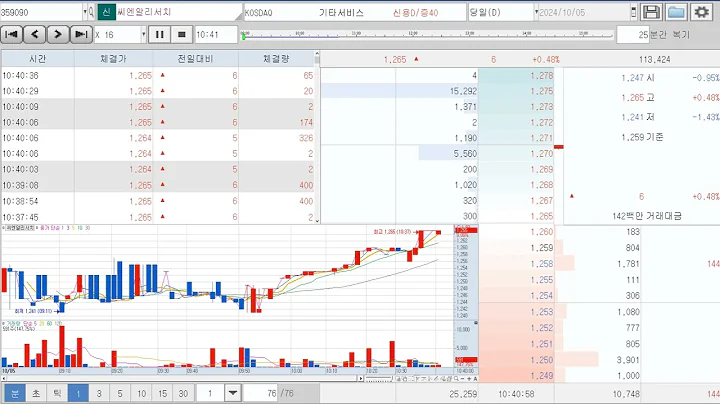Pause the market replay
Screen dimensions: 720x404
click(x=159, y=34)
